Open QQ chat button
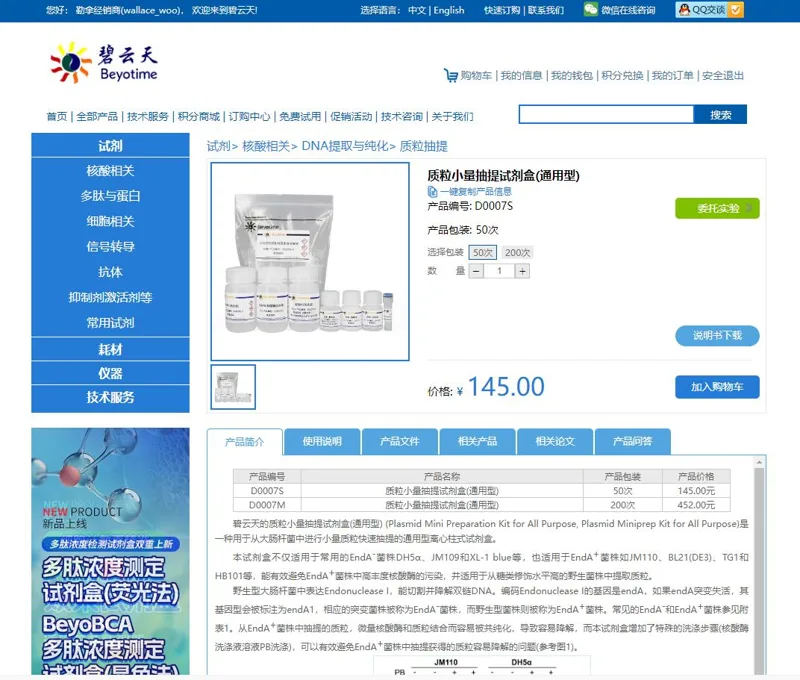 pos(709,10)
